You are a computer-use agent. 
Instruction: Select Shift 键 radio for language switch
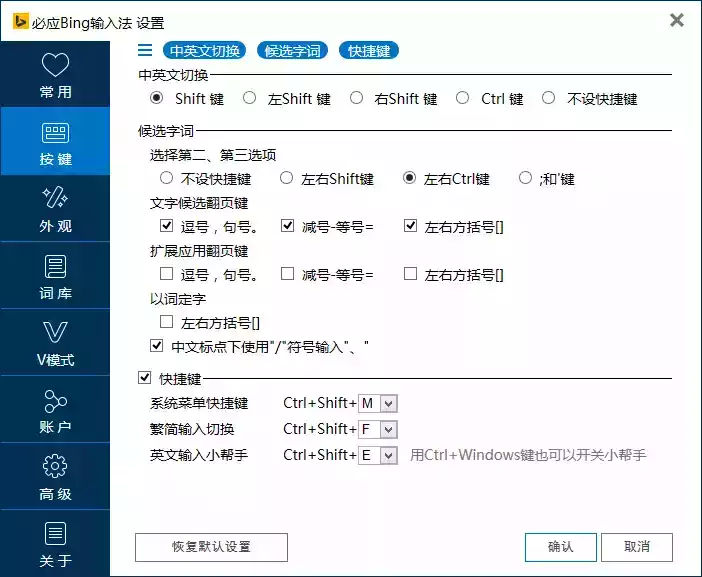click(156, 98)
